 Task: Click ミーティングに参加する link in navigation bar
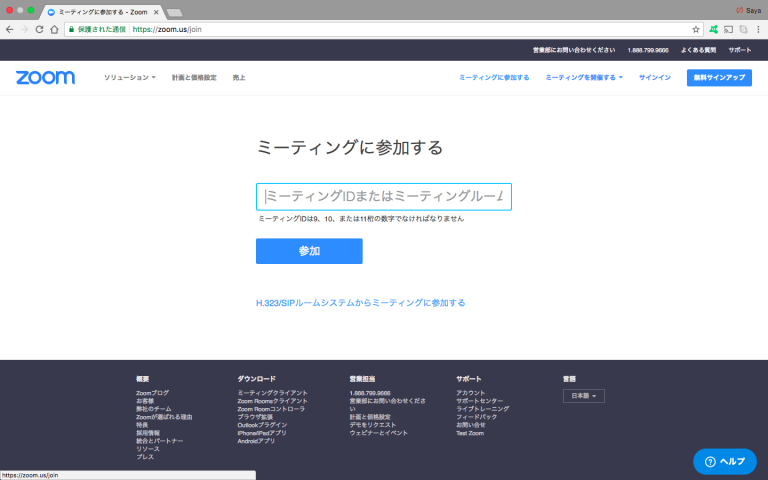(x=494, y=77)
